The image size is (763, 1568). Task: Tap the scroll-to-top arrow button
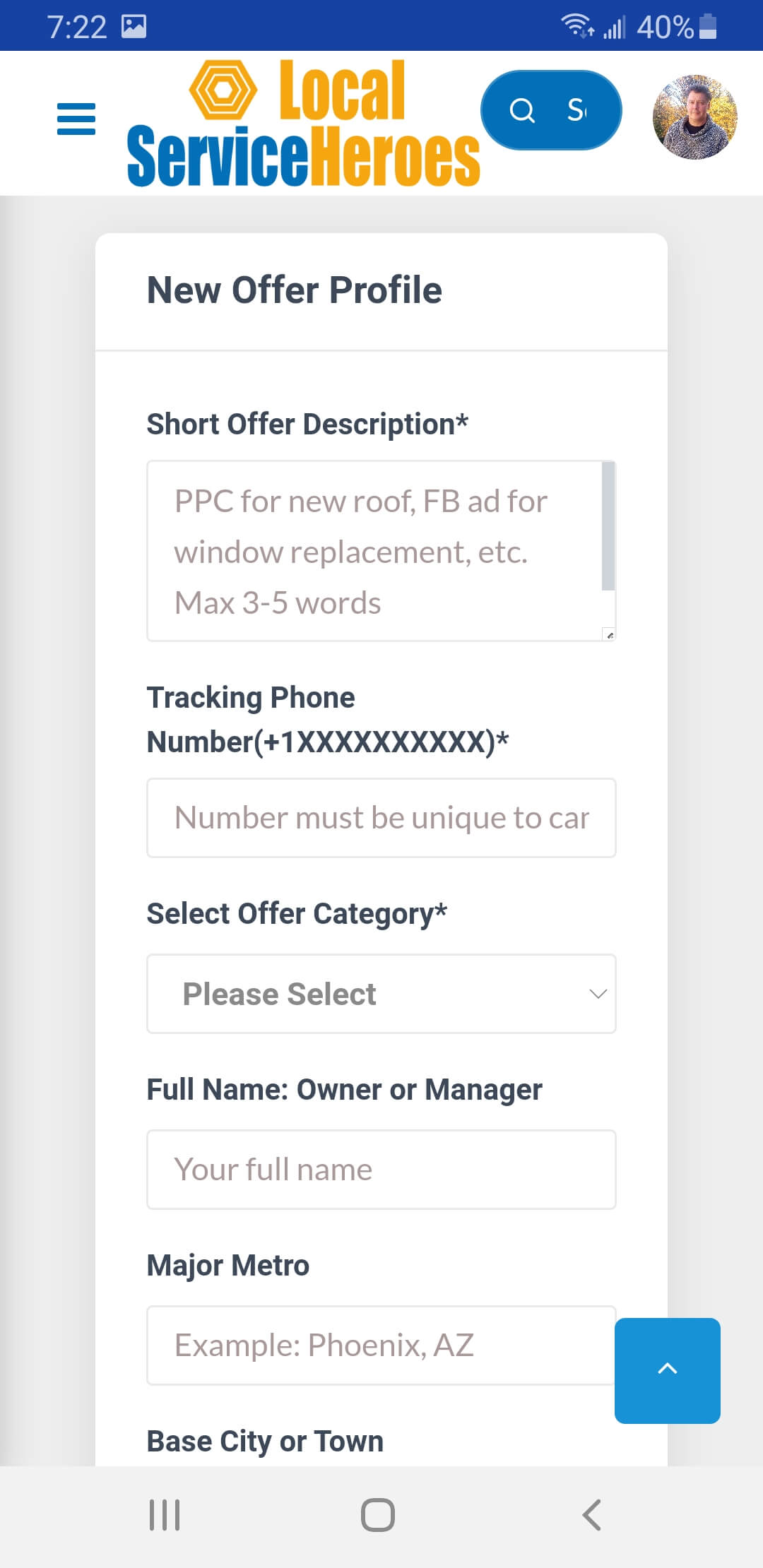(x=667, y=1370)
